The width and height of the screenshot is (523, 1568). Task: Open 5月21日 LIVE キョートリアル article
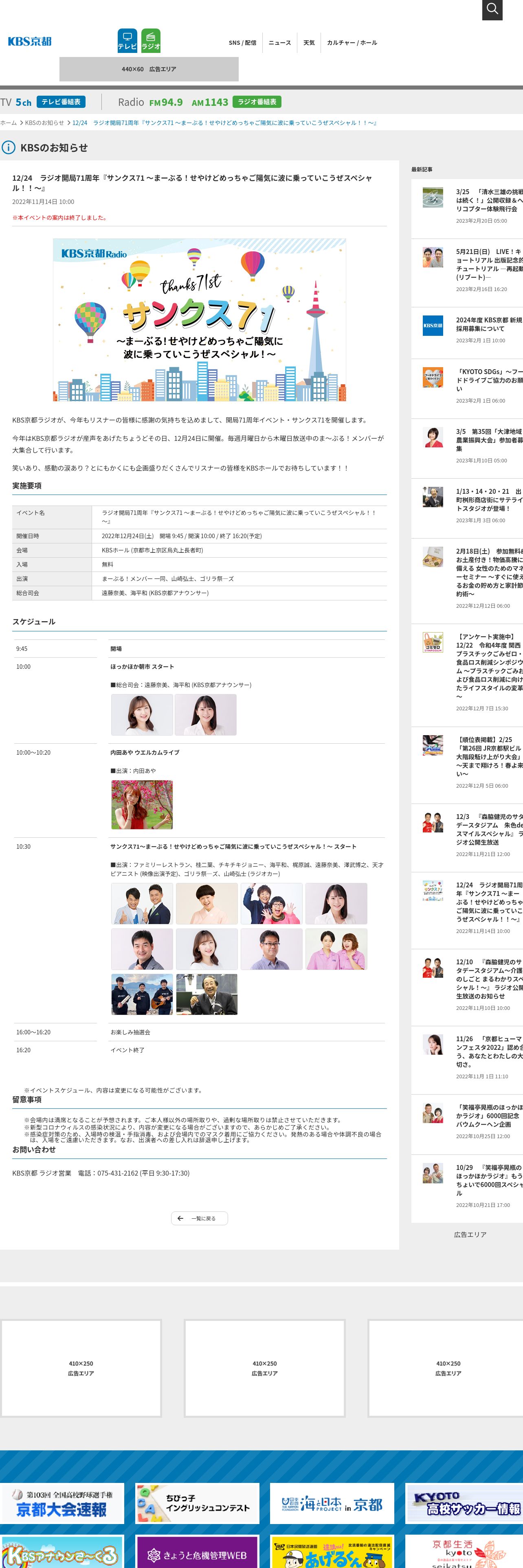click(x=490, y=264)
